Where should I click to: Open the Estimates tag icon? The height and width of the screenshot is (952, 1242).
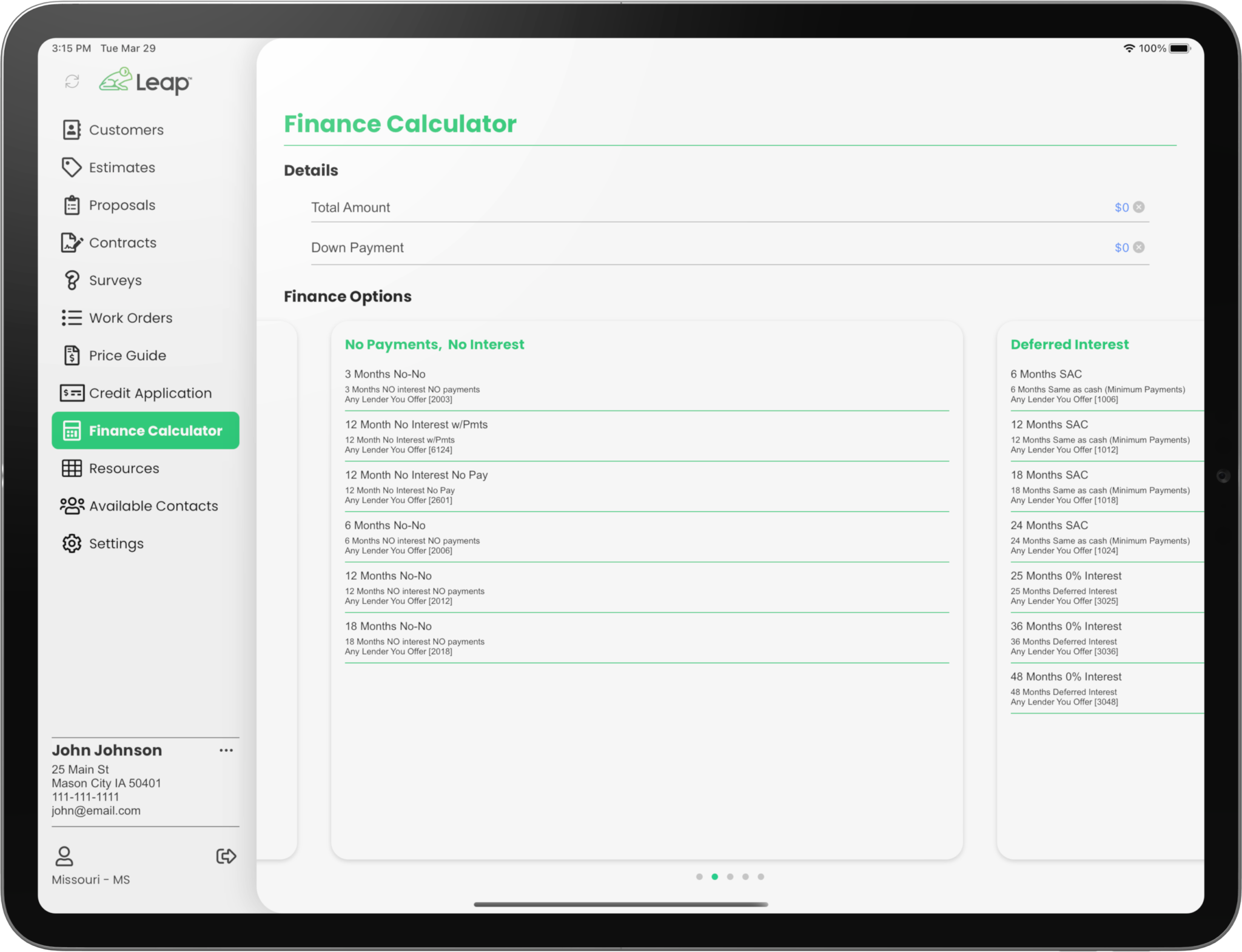(72, 167)
